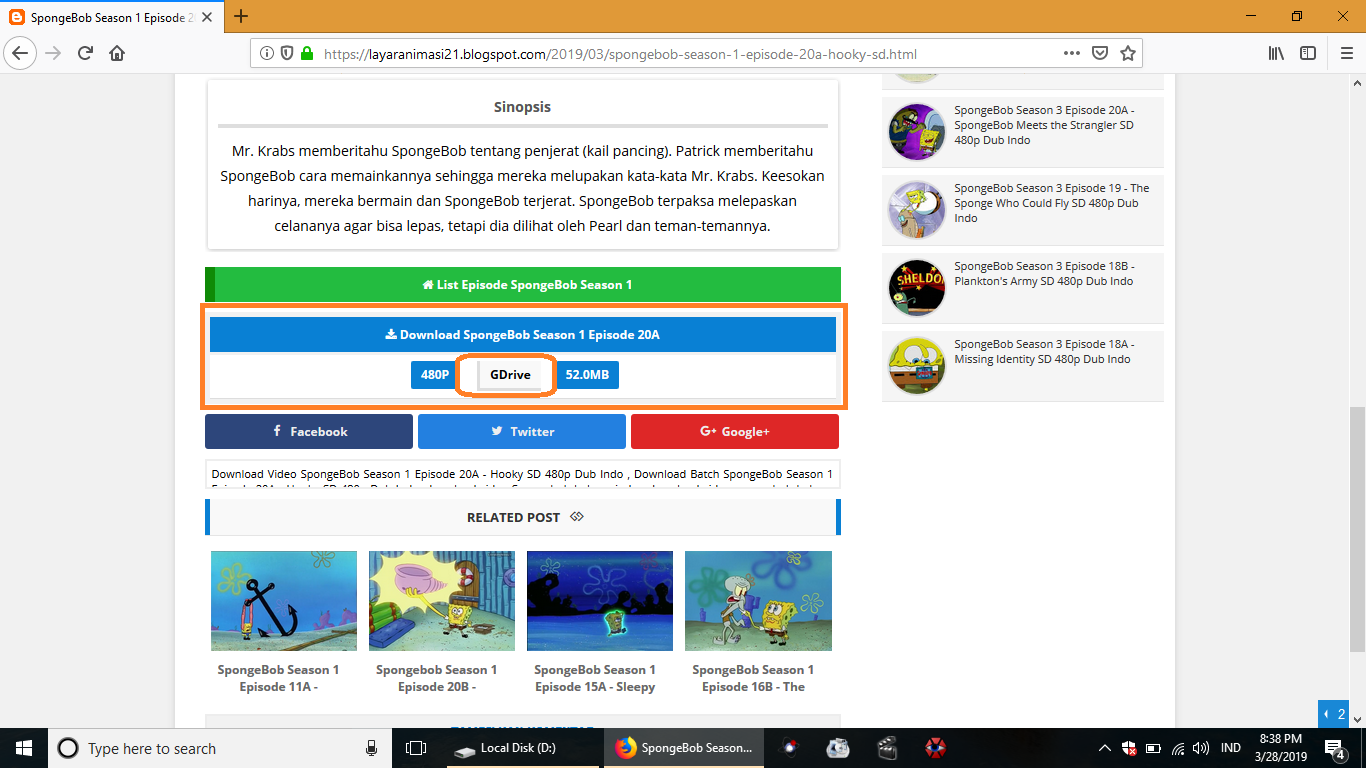Open Episode 15A - Sleepy title link

coord(595,678)
